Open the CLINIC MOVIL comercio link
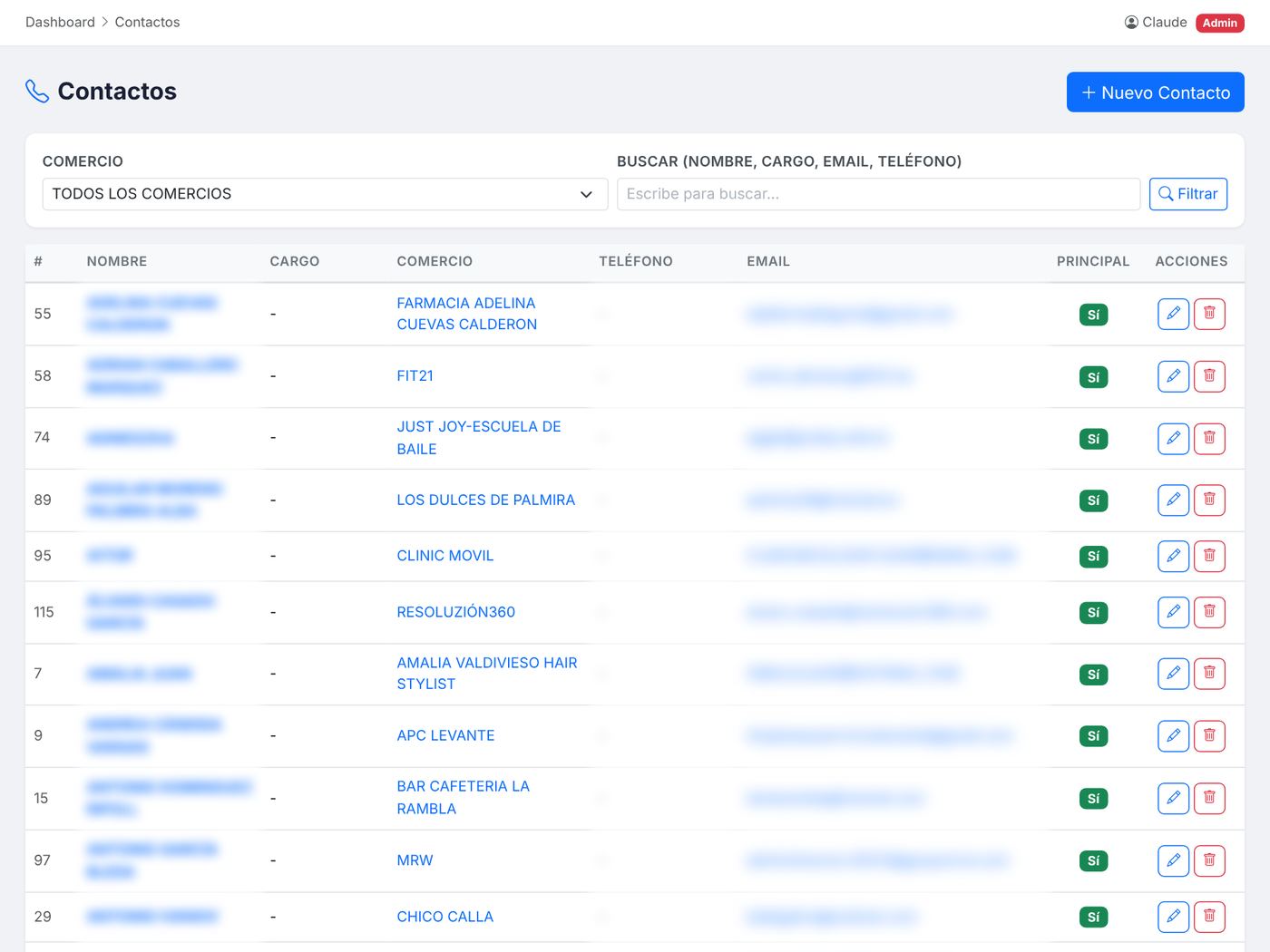 (445, 556)
